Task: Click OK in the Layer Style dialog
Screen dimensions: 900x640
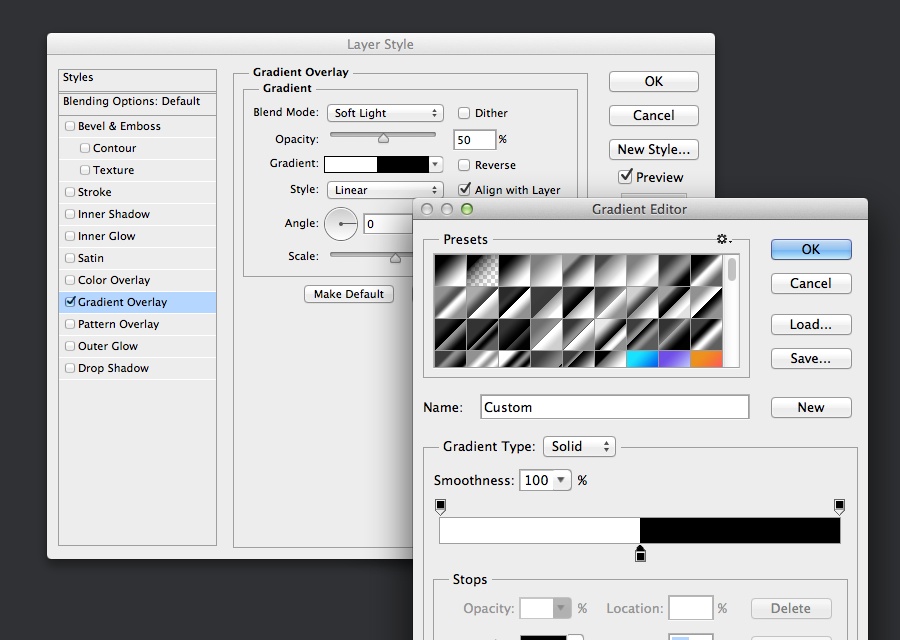Action: (x=654, y=82)
